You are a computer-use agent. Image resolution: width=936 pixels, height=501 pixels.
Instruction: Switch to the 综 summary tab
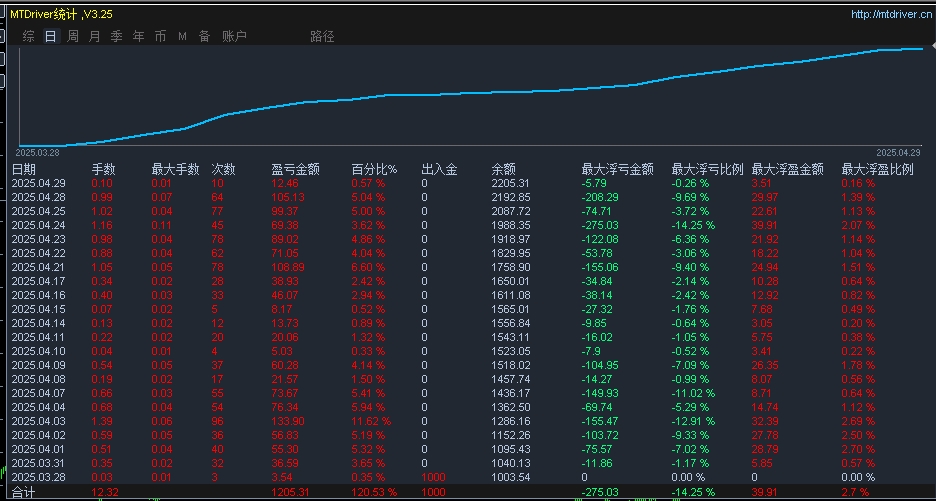tap(28, 36)
